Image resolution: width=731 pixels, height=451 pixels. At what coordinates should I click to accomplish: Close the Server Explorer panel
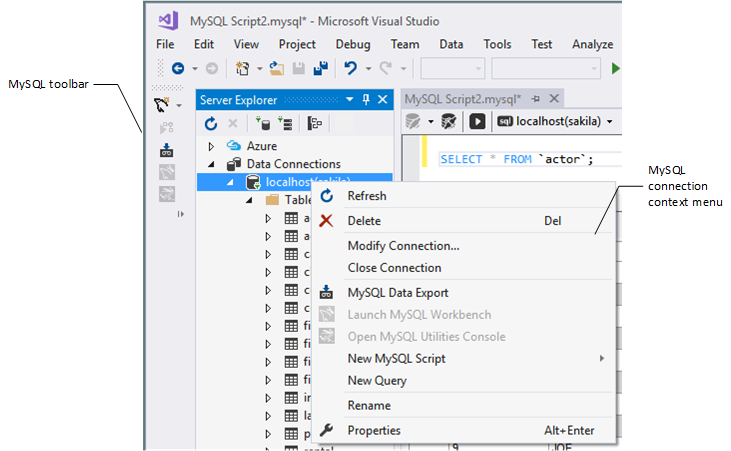coord(382,99)
